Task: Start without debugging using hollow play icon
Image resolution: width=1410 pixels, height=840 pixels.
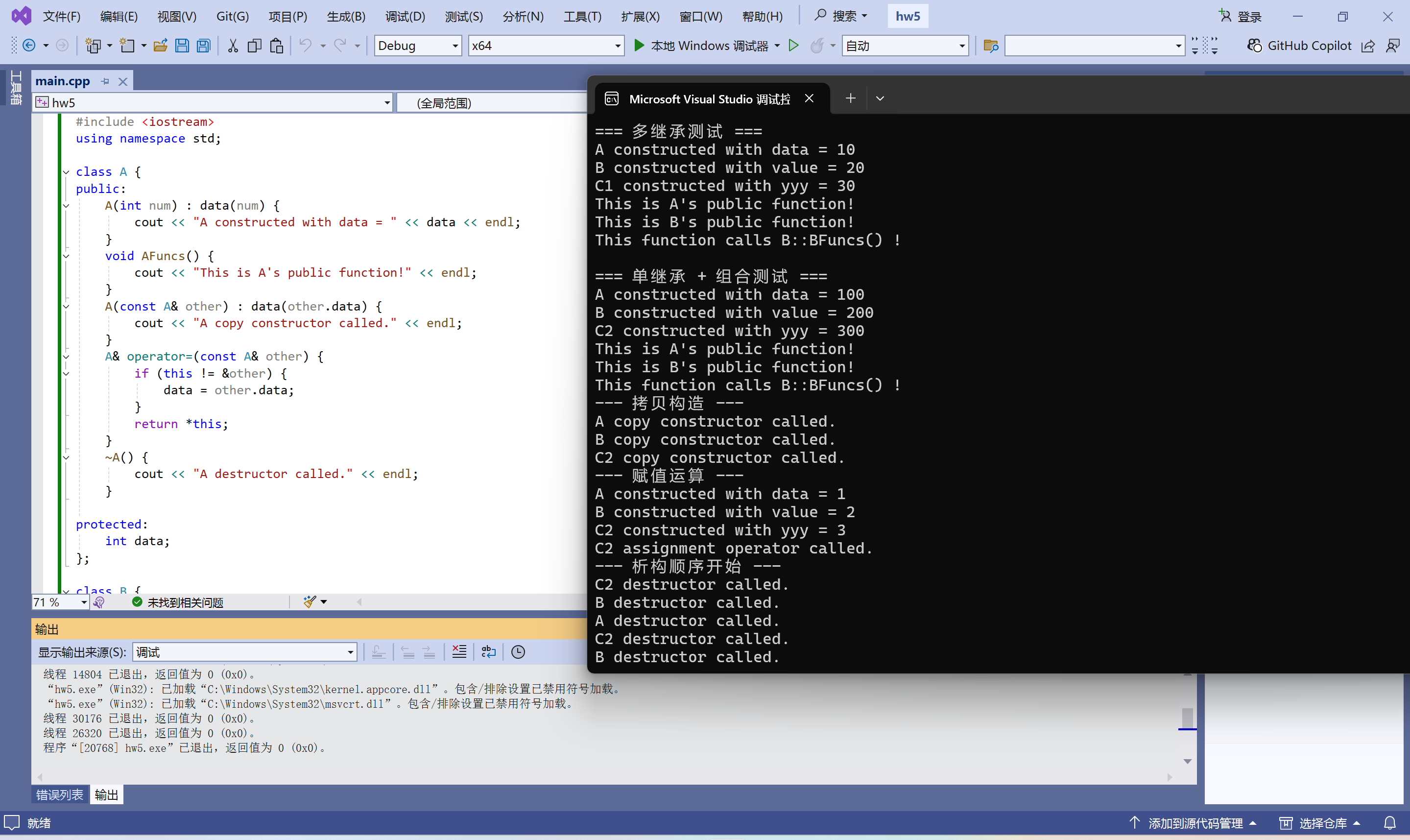Action: 793,46
